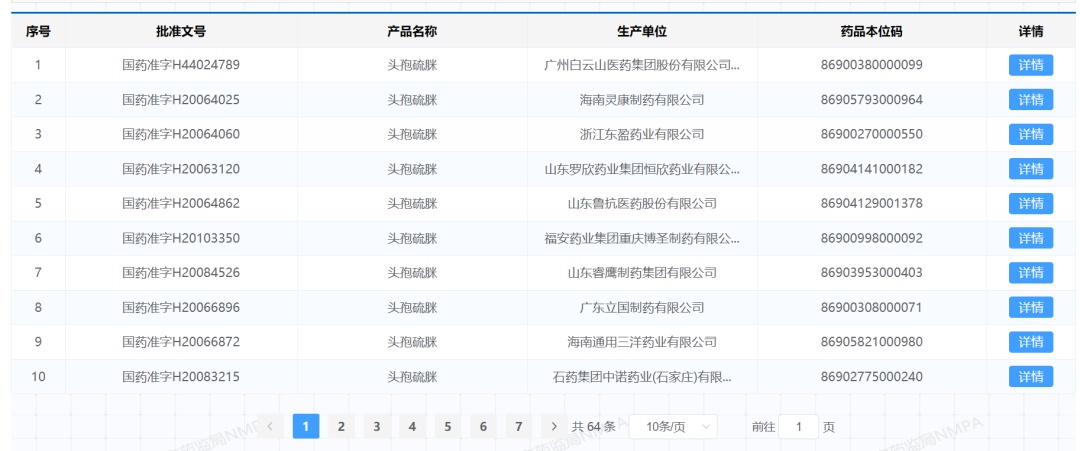This screenshot has width=1080, height=451.
Task: Open details for 国药准字H44024789
Action: [1030, 65]
